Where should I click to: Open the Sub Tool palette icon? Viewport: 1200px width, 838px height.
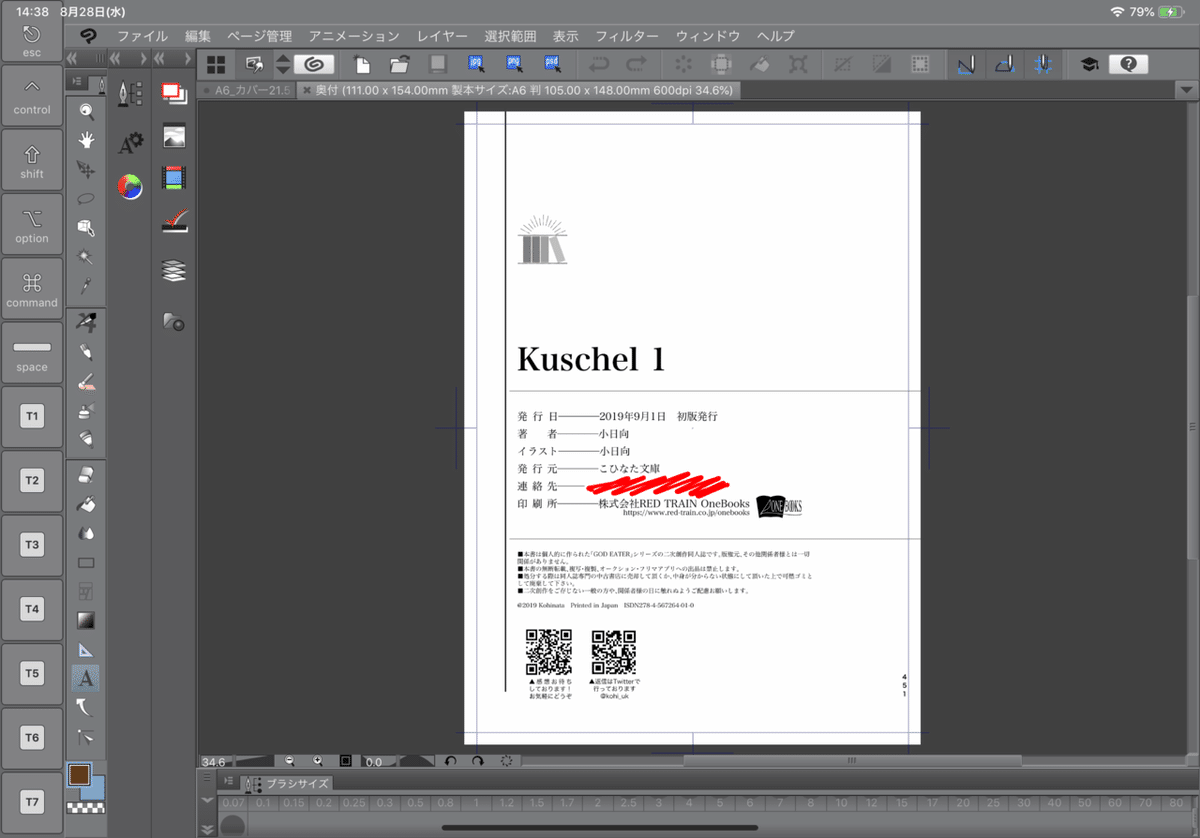click(130, 93)
